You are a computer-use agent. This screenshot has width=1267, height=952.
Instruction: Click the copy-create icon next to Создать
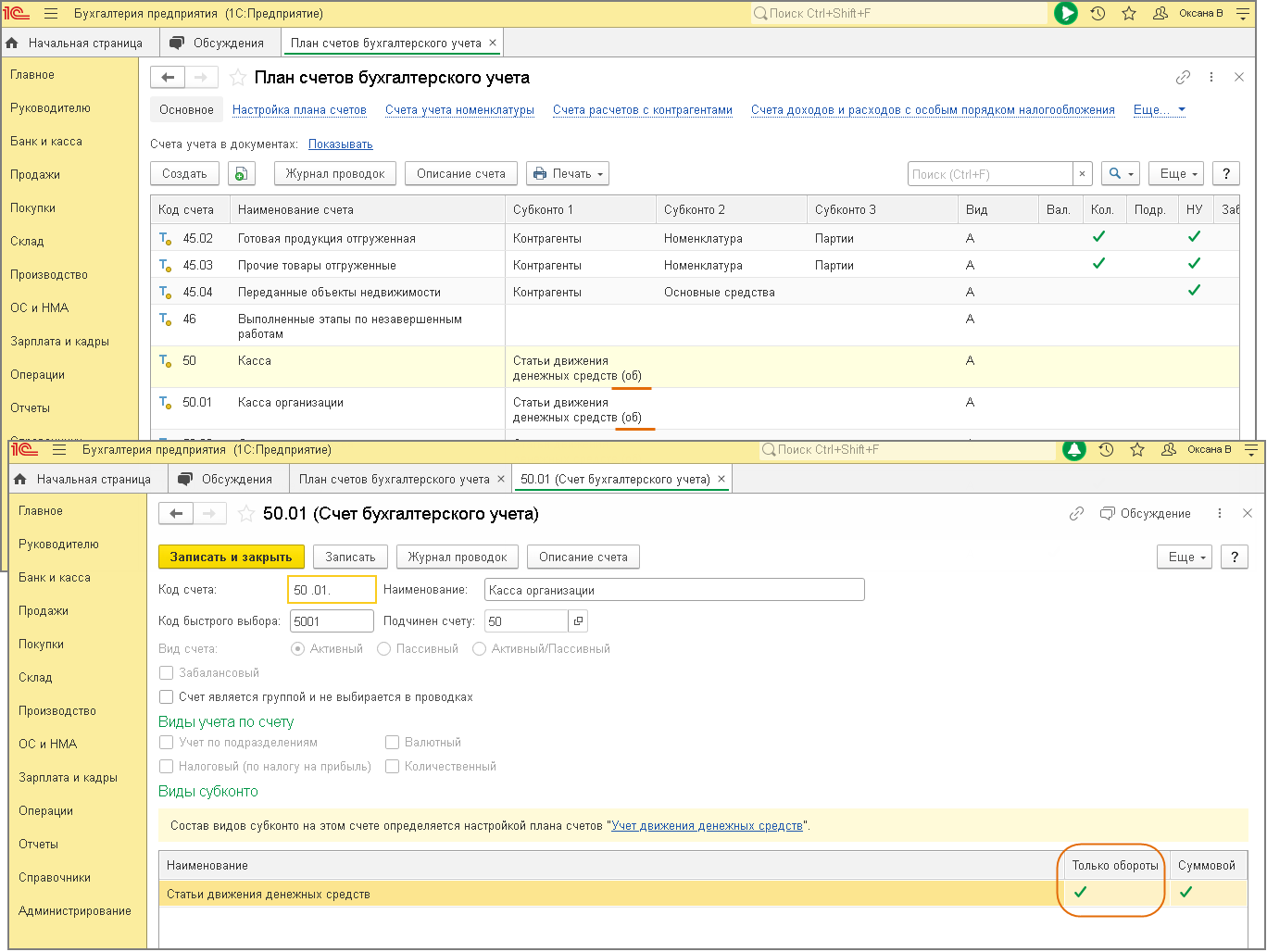point(241,174)
